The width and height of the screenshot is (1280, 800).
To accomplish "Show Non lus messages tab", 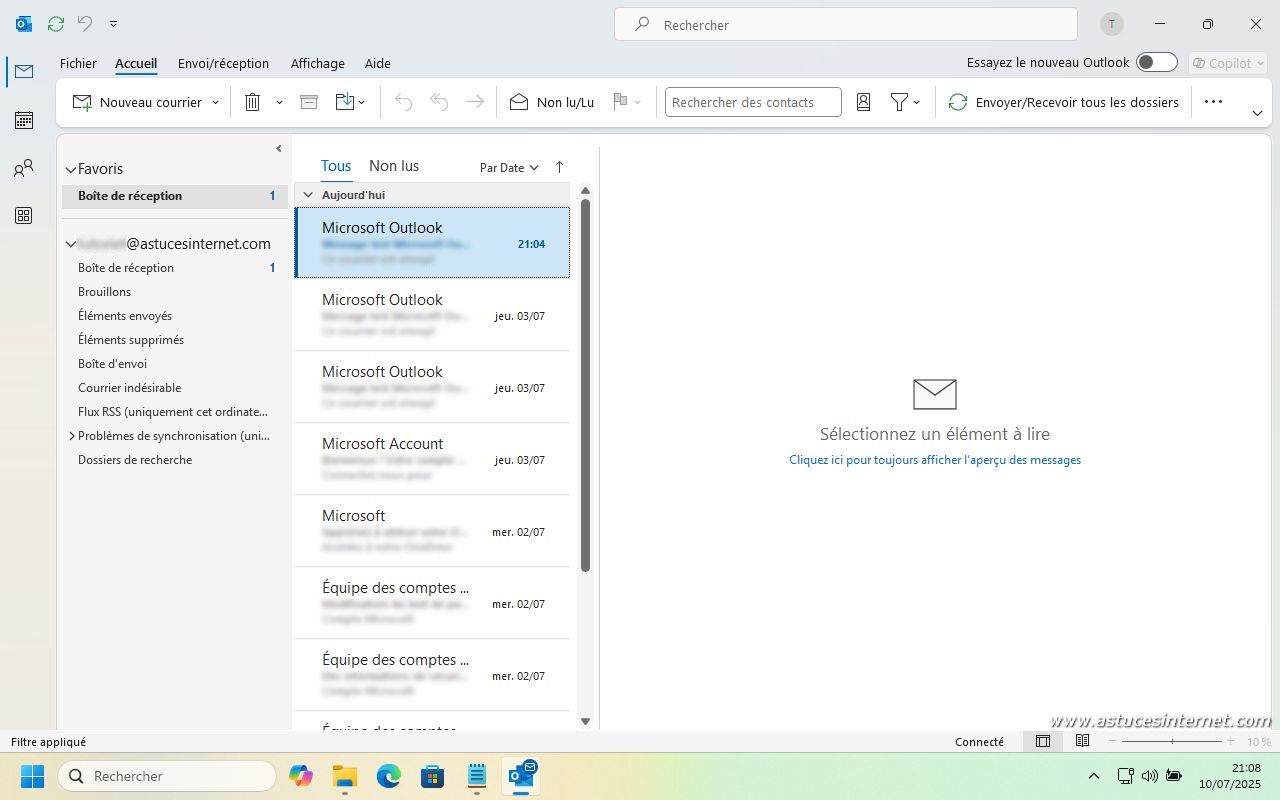I will (x=394, y=166).
